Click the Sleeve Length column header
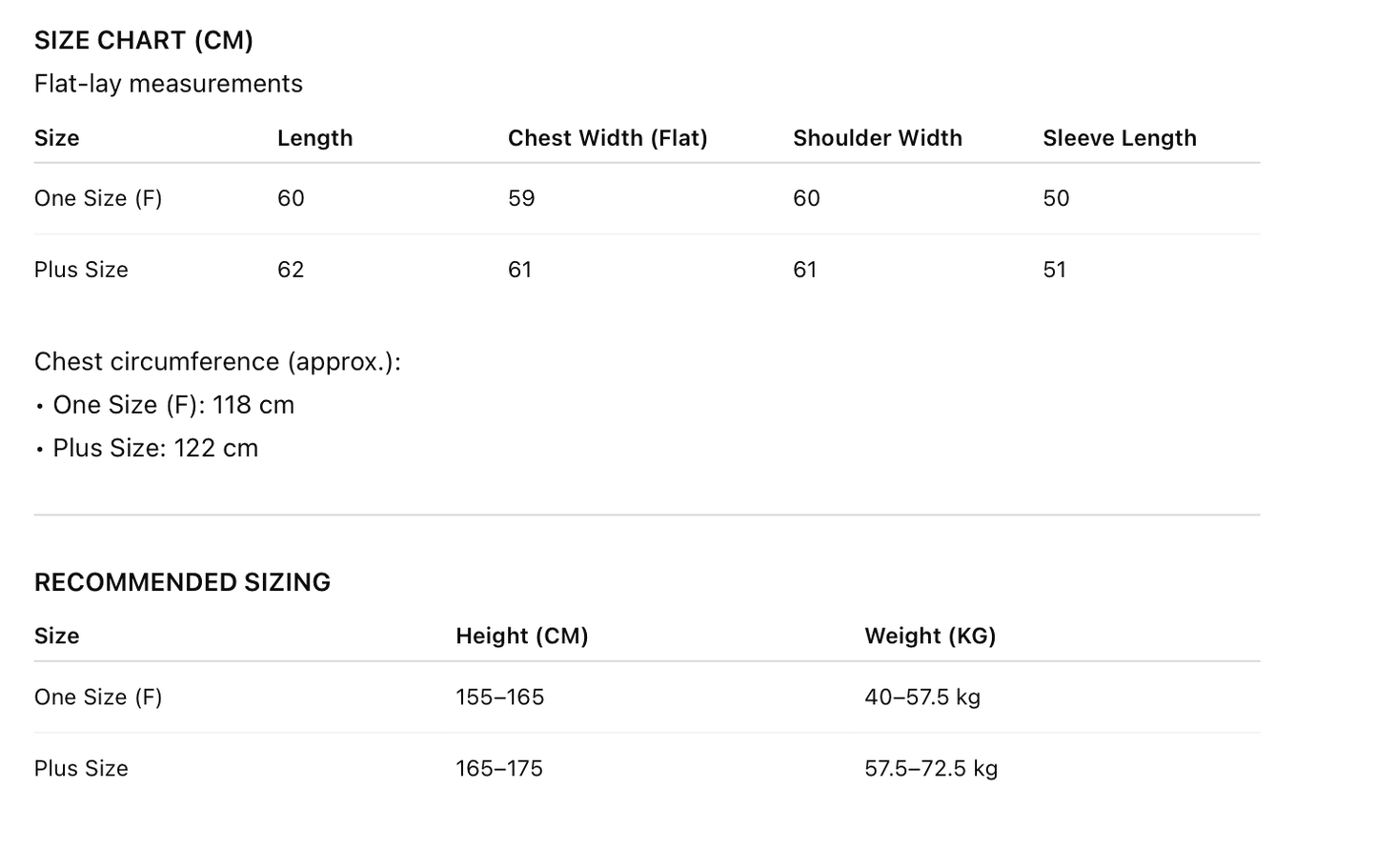 pyautogui.click(x=1119, y=138)
